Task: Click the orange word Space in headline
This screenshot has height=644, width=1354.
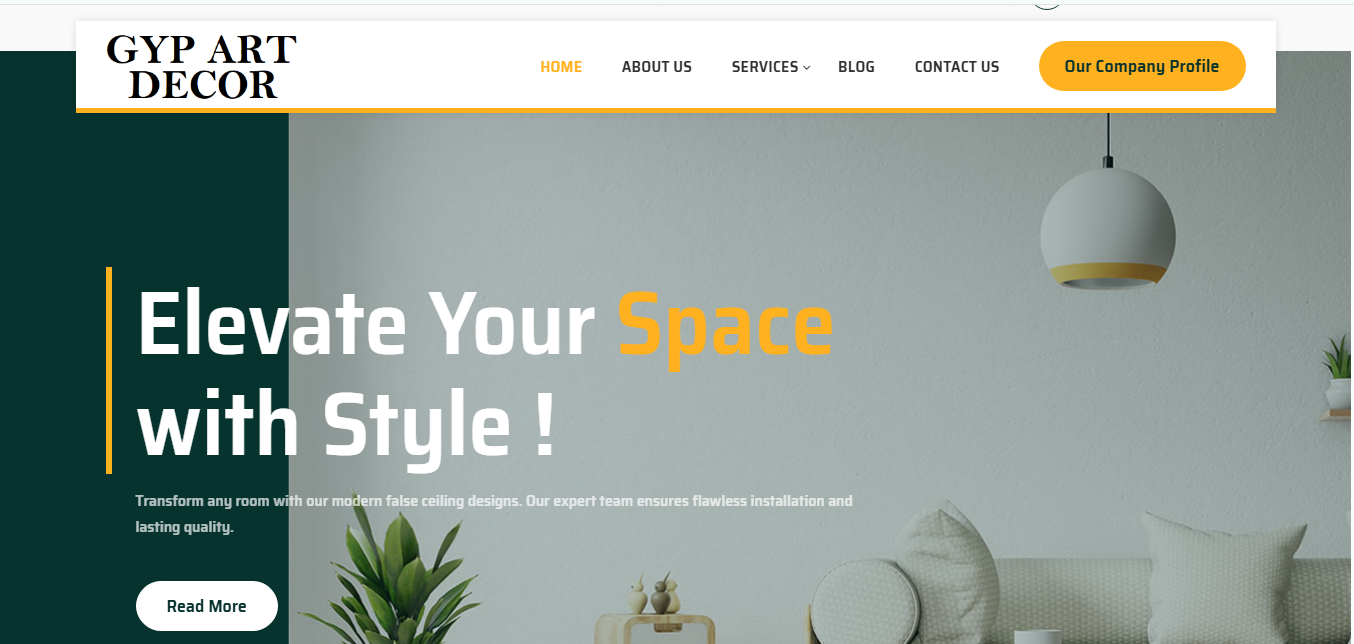Action: coord(725,326)
